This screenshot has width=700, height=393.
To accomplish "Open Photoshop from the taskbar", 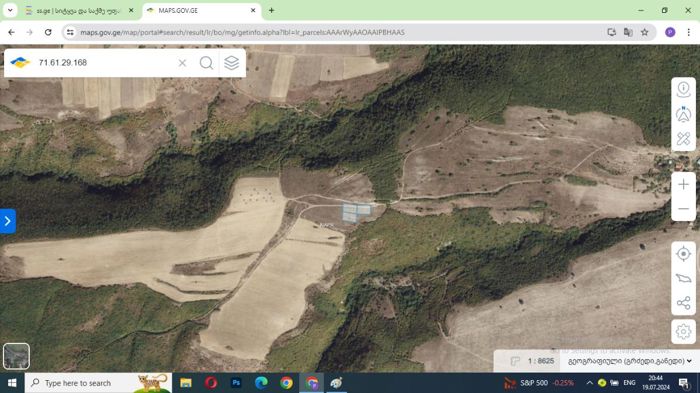I will [236, 383].
